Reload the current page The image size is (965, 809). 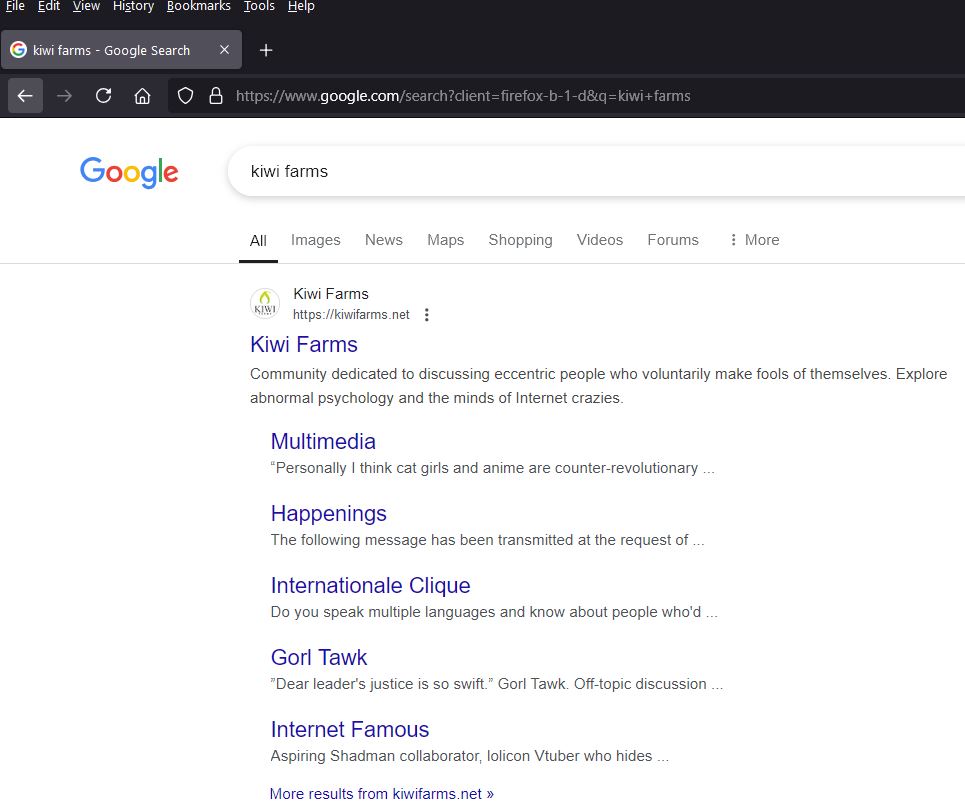click(x=103, y=96)
